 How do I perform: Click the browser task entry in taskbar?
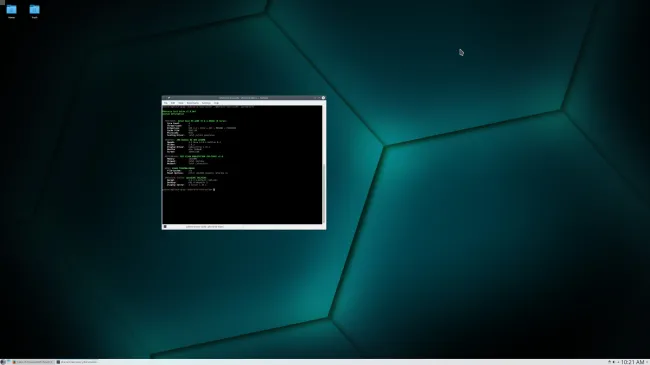[x=33, y=362]
